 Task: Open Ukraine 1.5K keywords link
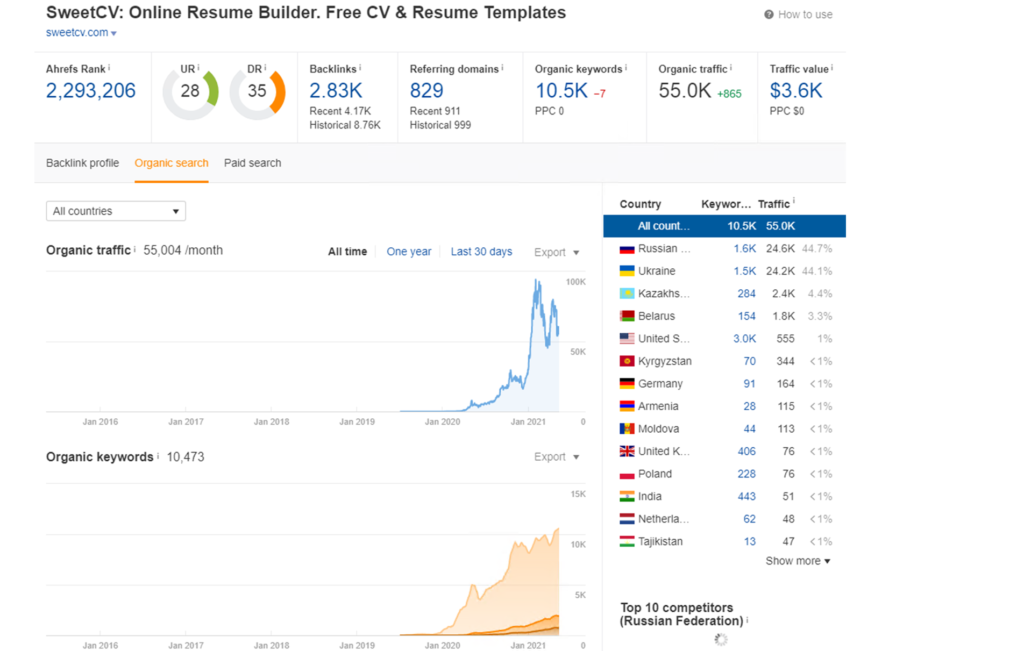click(x=744, y=271)
